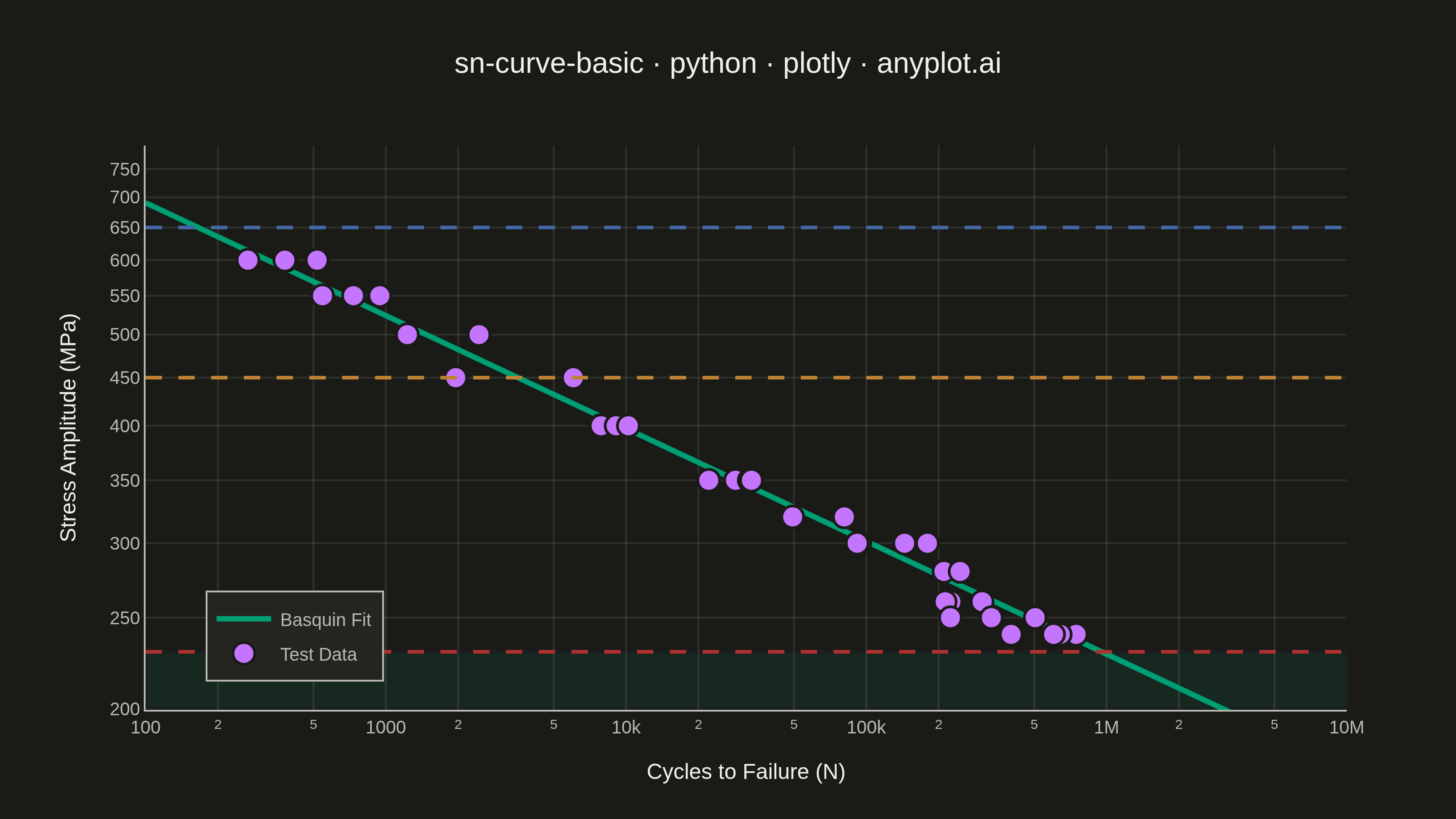Toggle Test Data legend entry
The image size is (1456, 819).
pos(294,654)
